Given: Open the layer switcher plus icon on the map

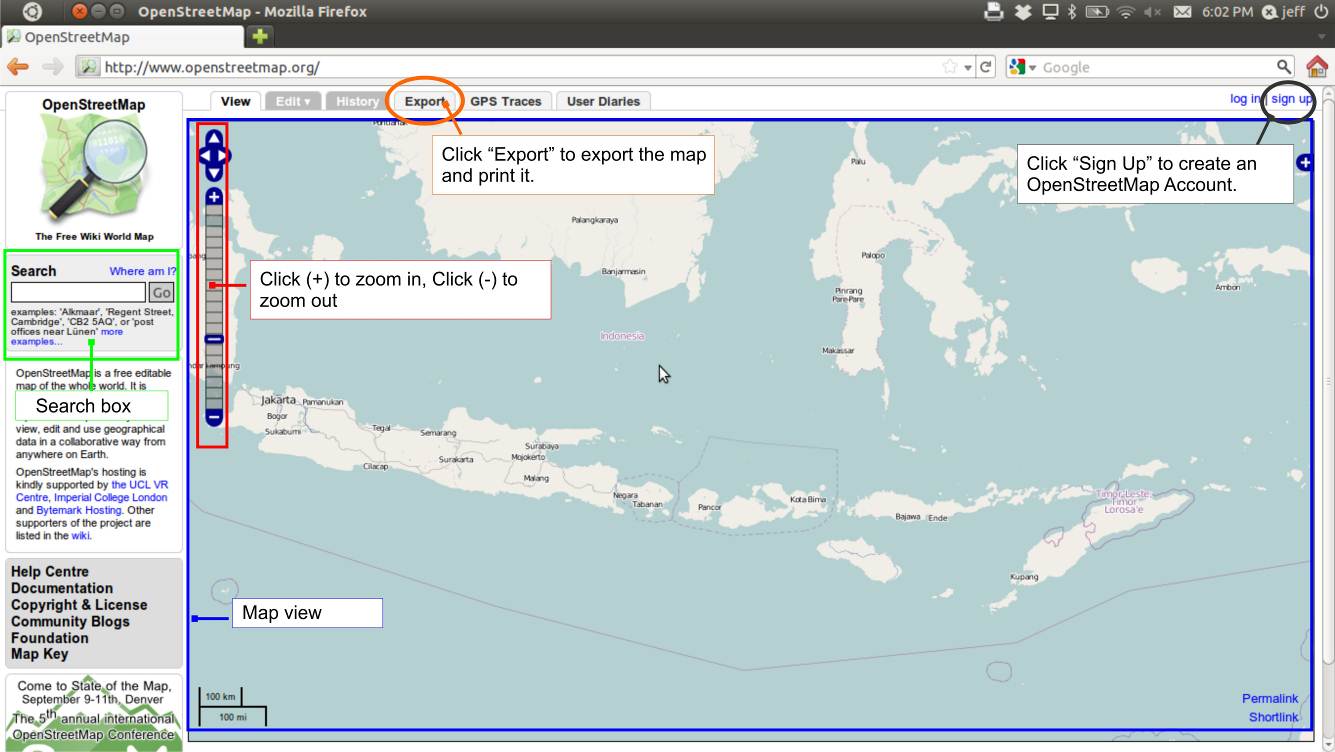Looking at the screenshot, I should tap(1304, 162).
